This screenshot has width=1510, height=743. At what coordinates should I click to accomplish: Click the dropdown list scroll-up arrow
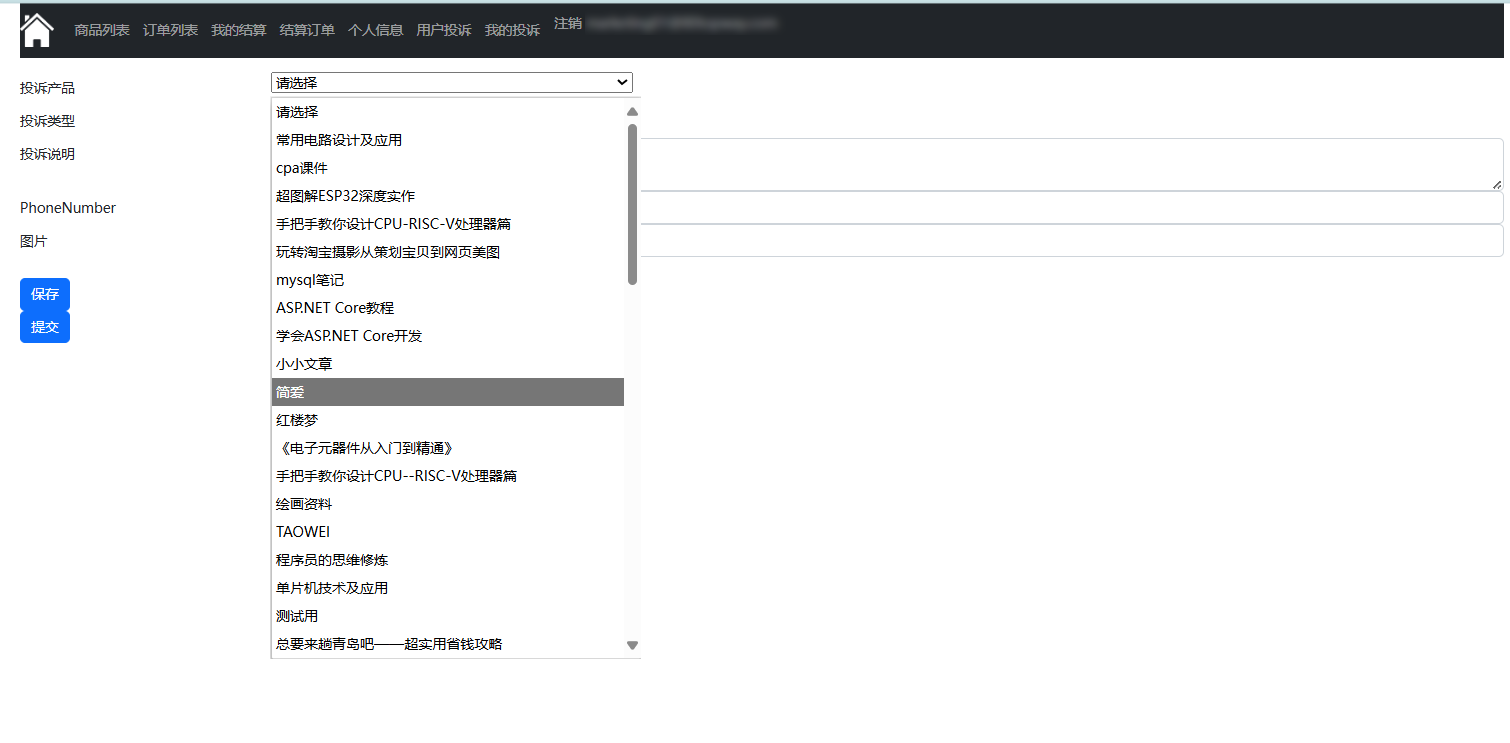(632, 112)
